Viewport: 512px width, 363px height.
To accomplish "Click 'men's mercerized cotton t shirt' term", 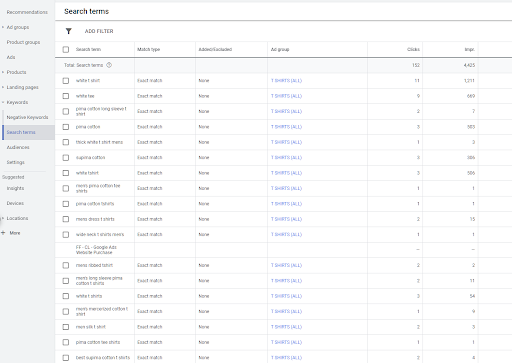I will (x=102, y=311).
